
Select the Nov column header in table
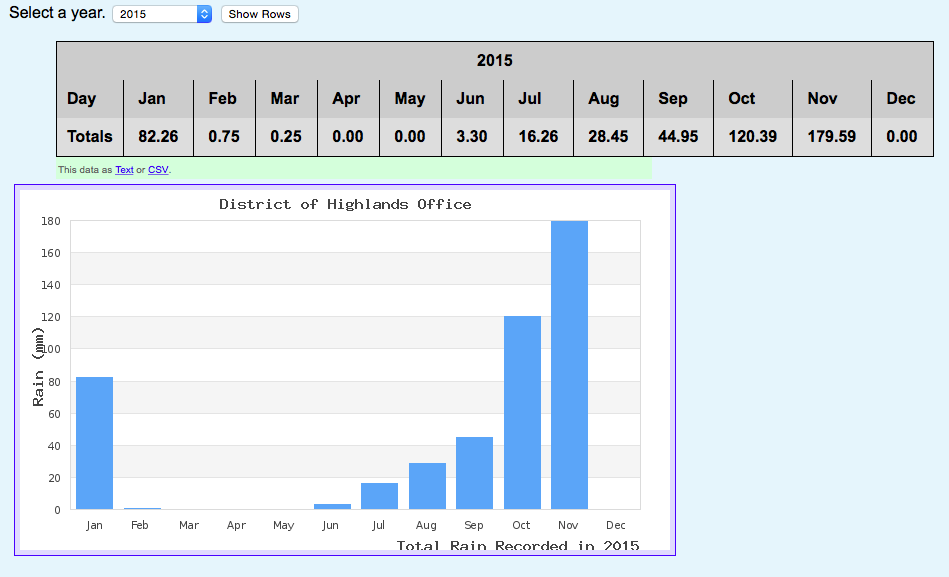coord(822,98)
